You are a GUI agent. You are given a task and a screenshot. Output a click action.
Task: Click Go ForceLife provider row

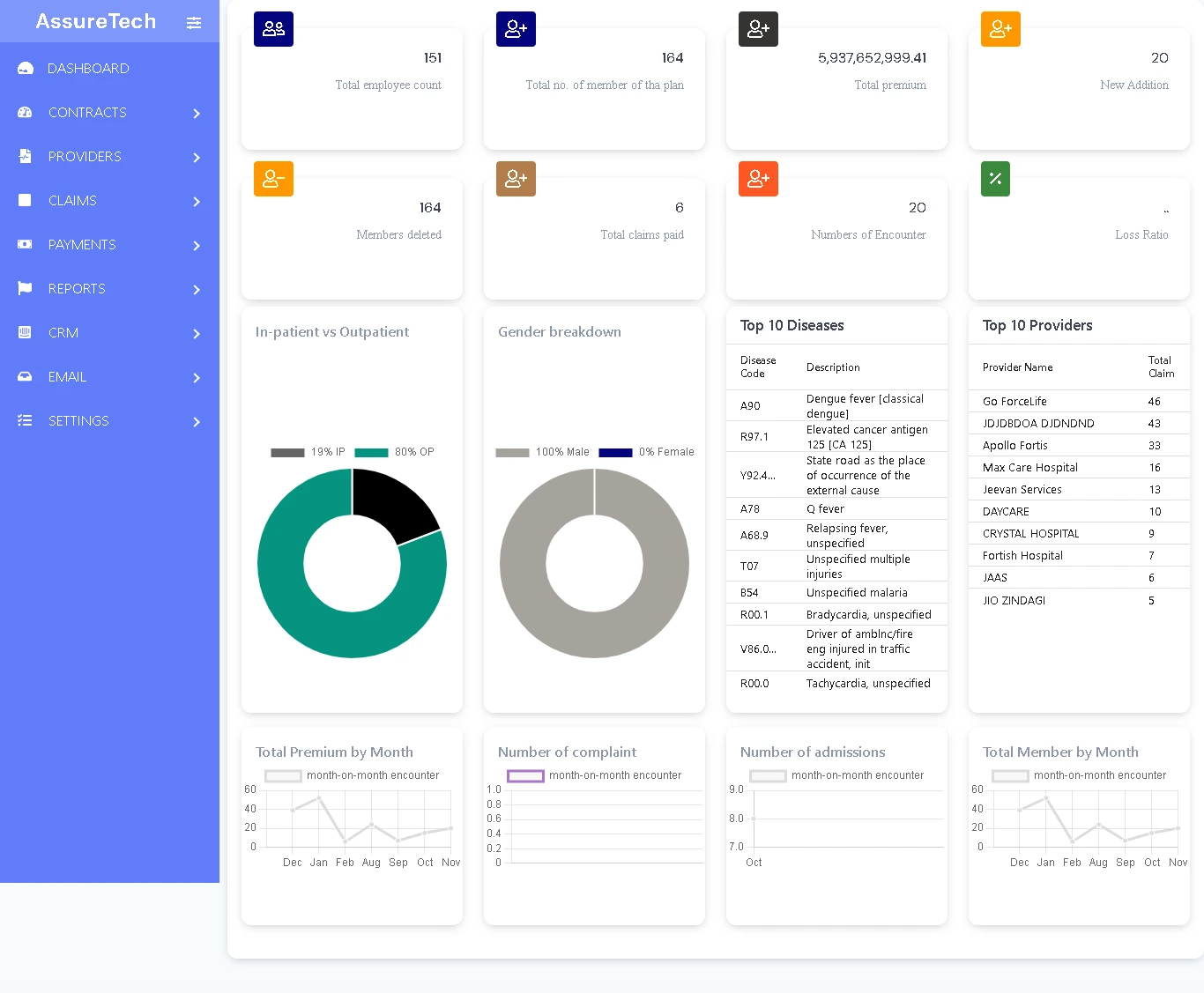click(1014, 402)
